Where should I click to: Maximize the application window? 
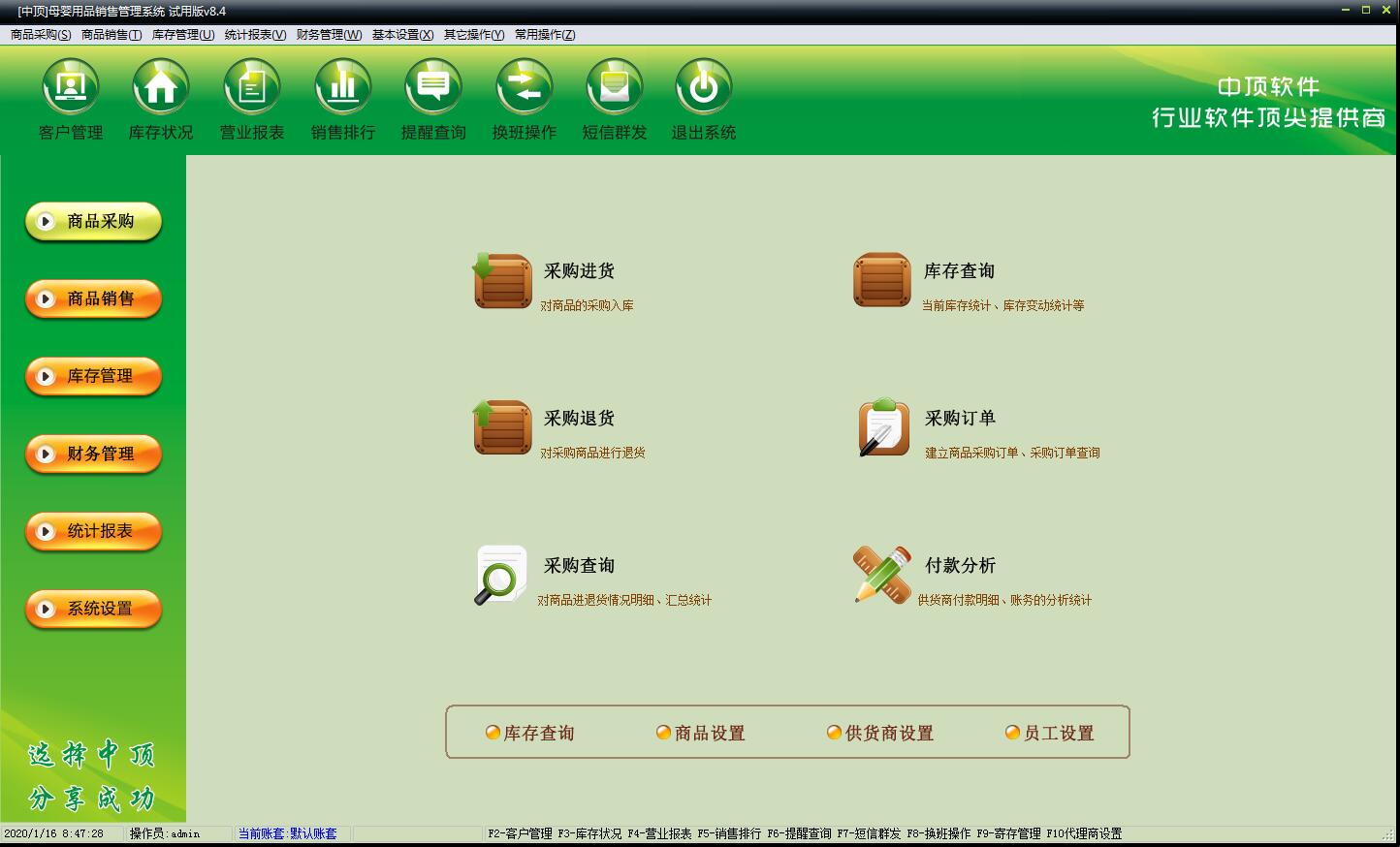(1366, 10)
